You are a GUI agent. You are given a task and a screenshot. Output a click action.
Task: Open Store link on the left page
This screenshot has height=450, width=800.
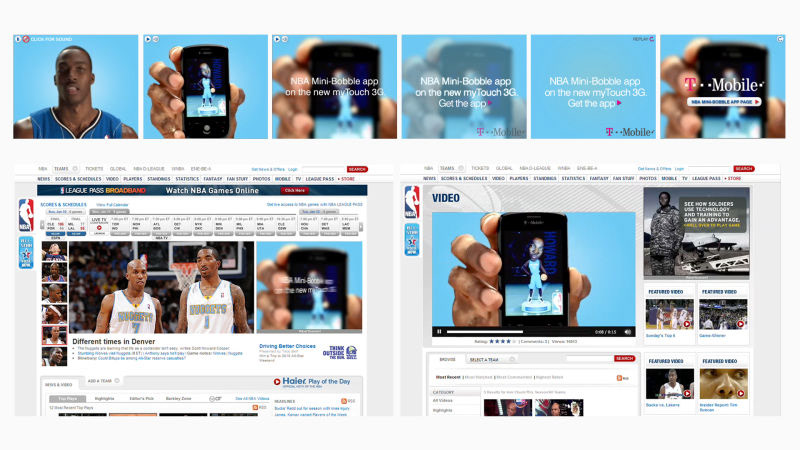[348, 179]
